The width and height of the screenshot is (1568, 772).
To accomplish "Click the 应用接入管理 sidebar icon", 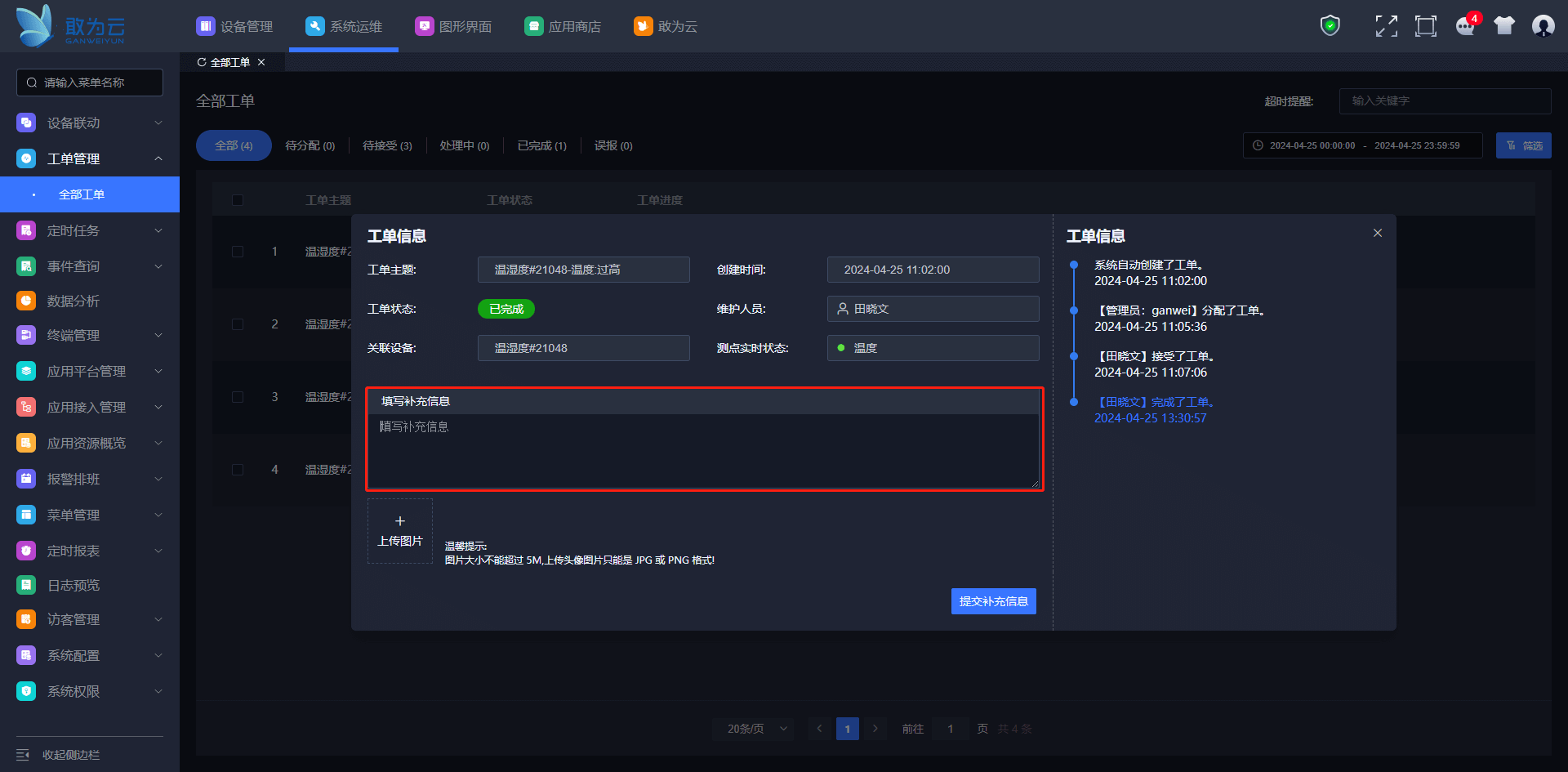I will pos(26,407).
